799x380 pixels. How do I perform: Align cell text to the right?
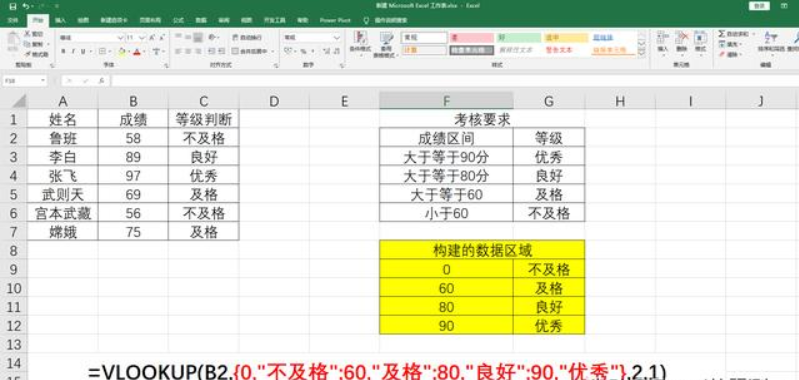(x=198, y=51)
